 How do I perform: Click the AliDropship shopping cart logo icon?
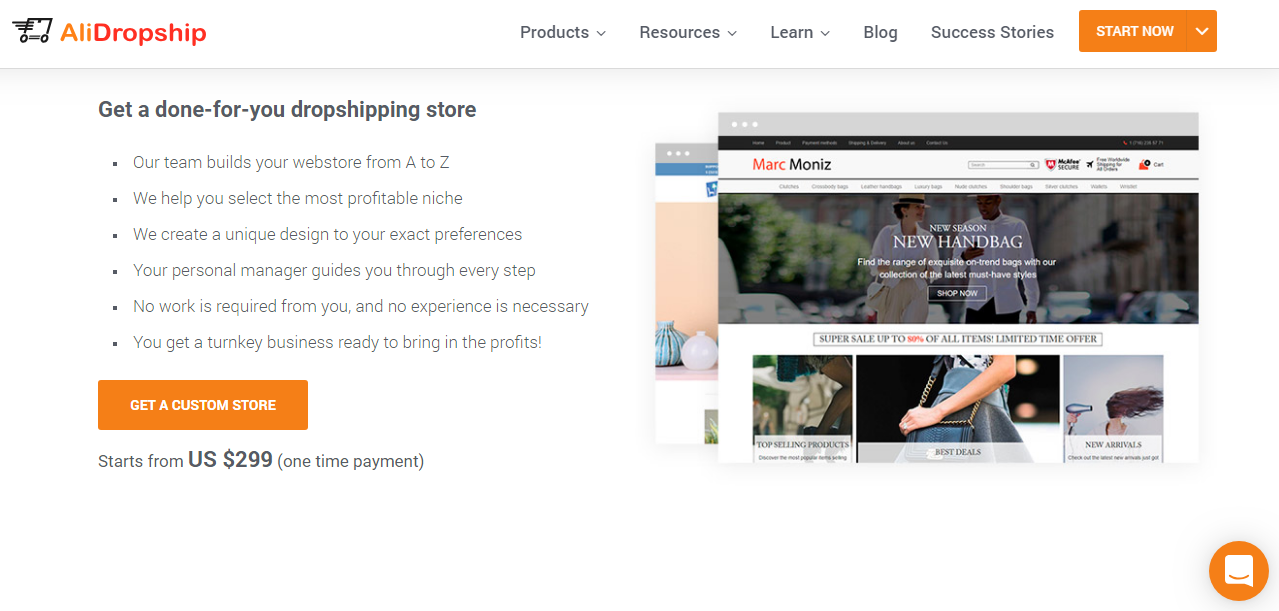tap(34, 30)
